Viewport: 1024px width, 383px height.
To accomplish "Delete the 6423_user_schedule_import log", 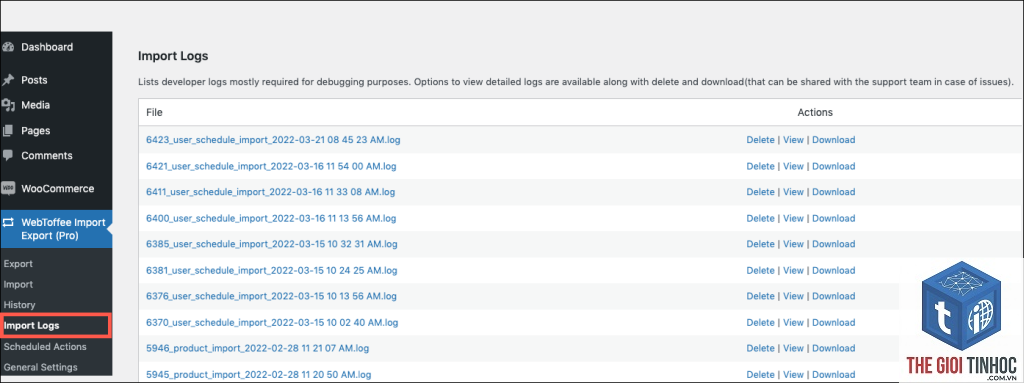I will coord(760,140).
